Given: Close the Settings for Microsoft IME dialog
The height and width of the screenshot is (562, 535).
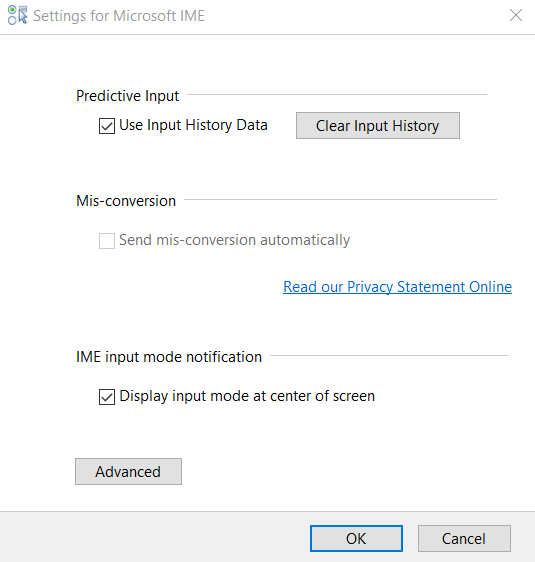Looking at the screenshot, I should 516,15.
